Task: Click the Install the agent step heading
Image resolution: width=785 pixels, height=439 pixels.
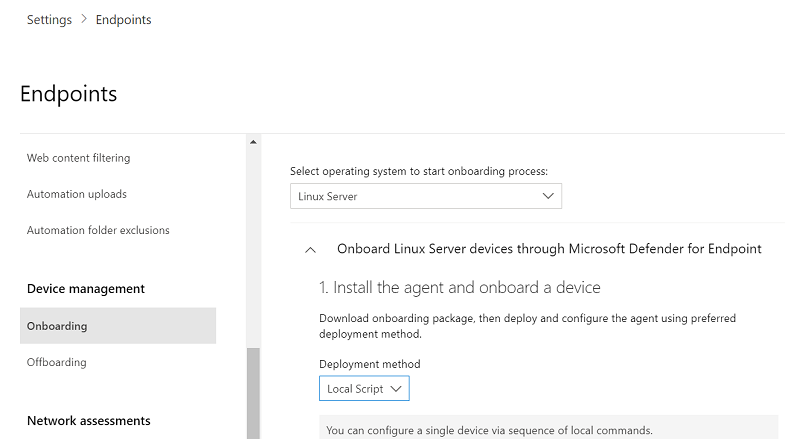Action: [x=459, y=288]
